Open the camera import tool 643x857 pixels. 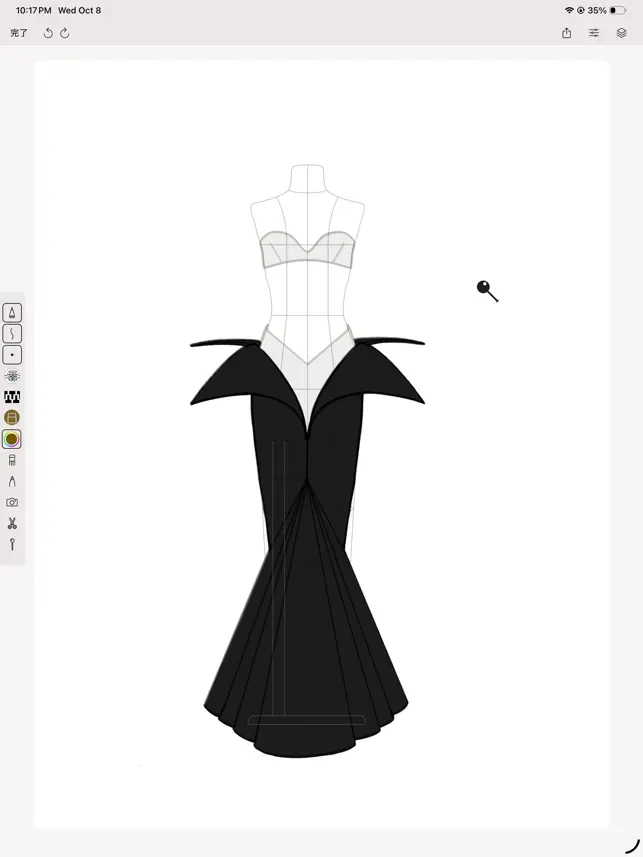click(x=12, y=502)
